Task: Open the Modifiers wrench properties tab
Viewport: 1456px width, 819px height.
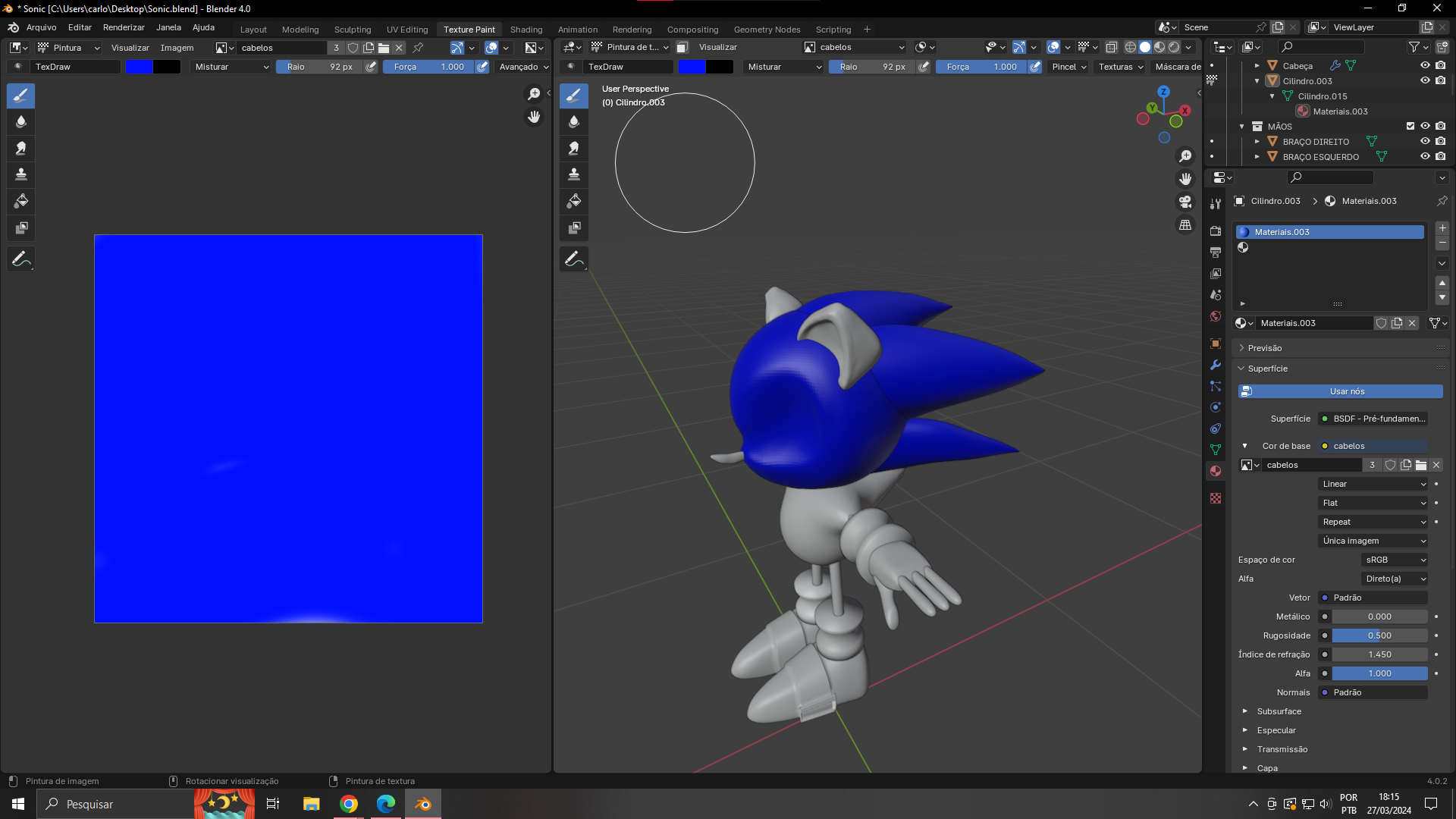Action: (1216, 365)
